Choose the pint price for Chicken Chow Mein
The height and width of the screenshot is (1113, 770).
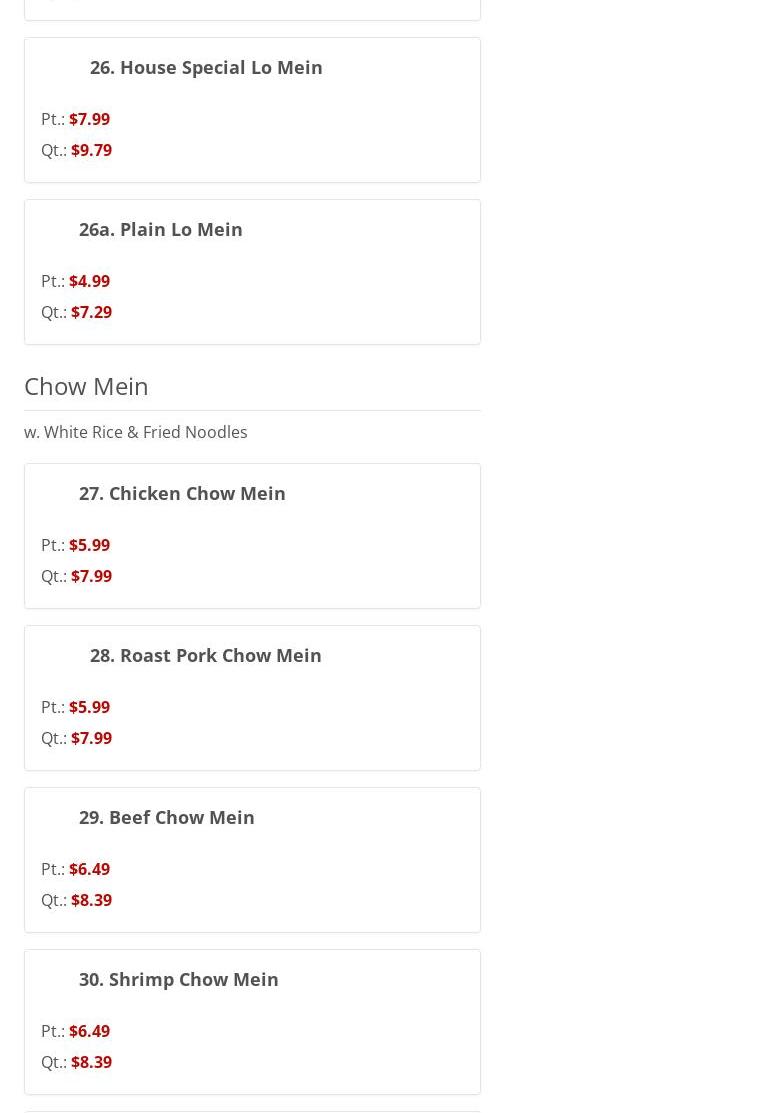[x=89, y=545]
